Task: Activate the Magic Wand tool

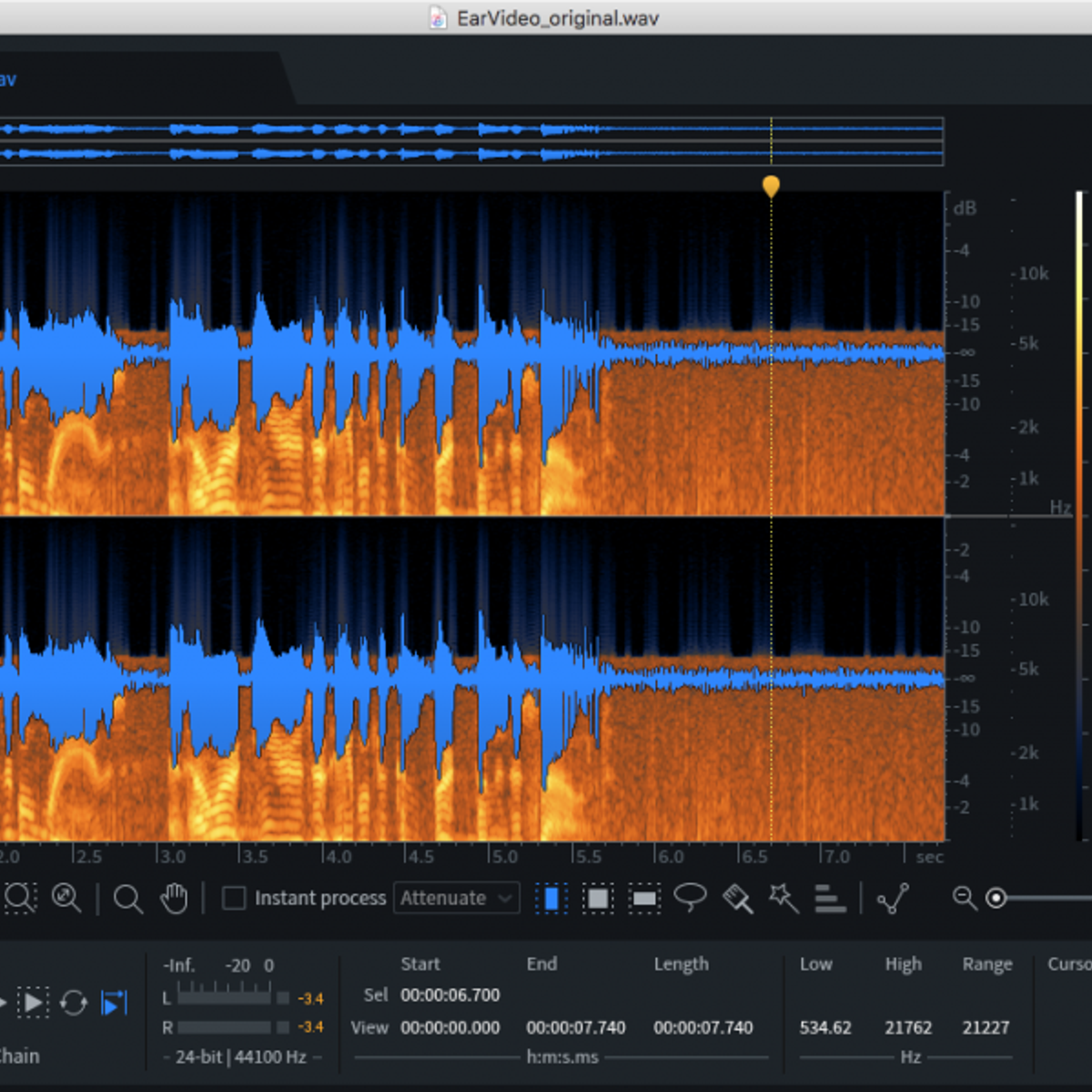Action: pos(783,898)
